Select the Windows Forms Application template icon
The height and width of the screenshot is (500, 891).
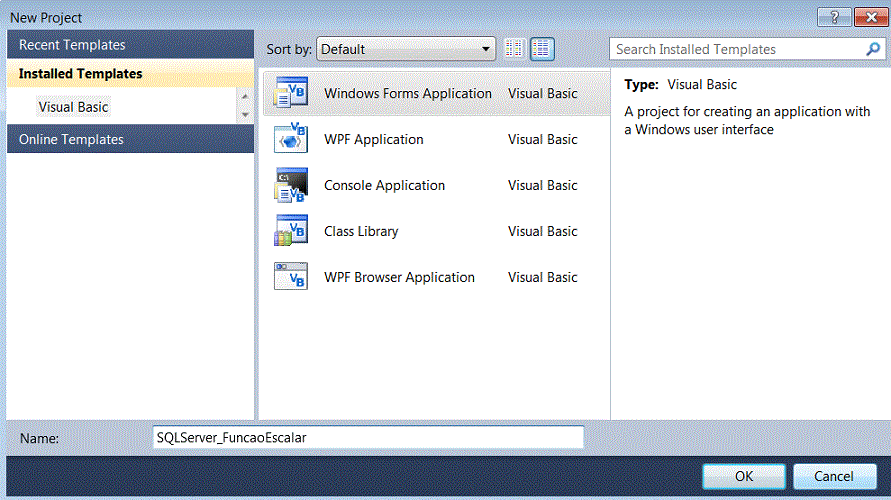click(x=291, y=93)
